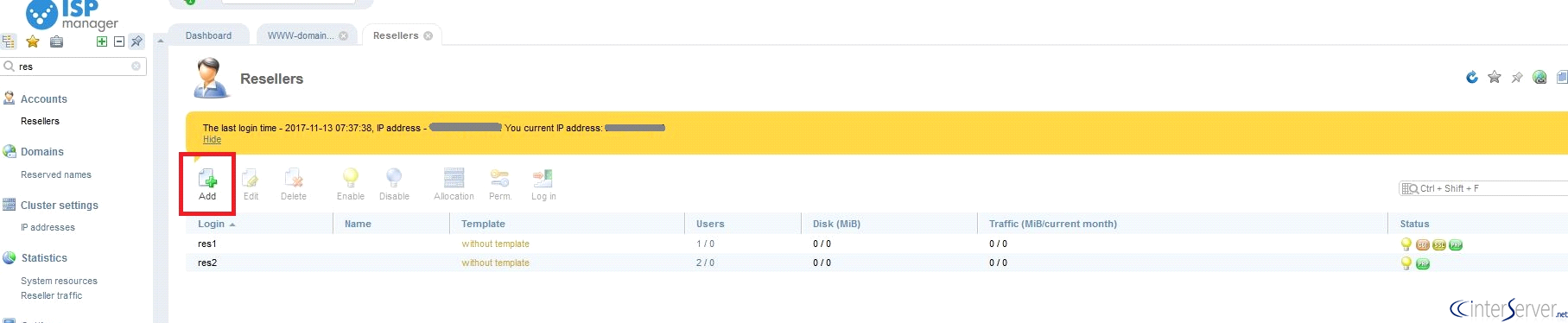Pin the Resellers page with the header pin
The height and width of the screenshot is (323, 1568).
click(1517, 78)
